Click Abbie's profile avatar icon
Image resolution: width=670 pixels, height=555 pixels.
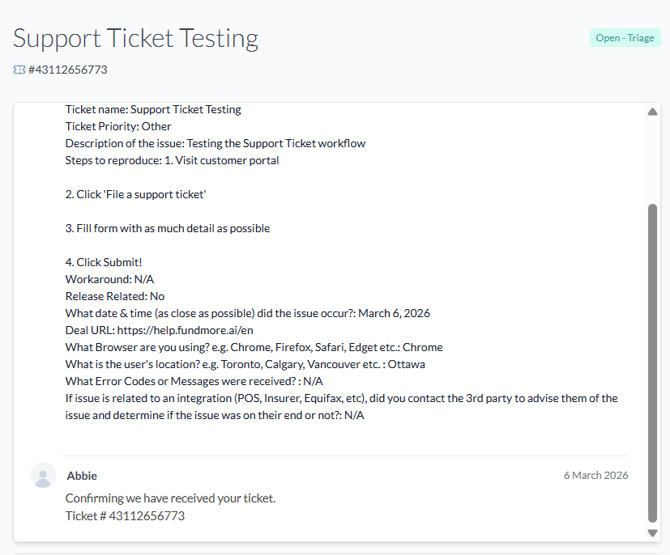pyautogui.click(x=43, y=476)
